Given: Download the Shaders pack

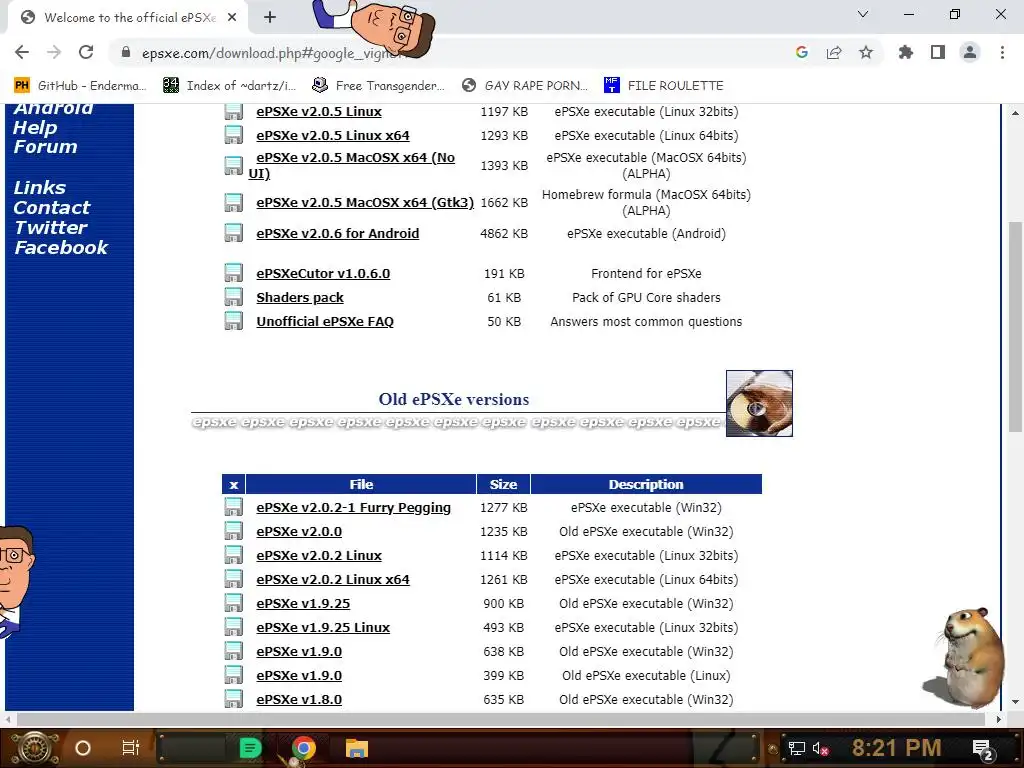Looking at the screenshot, I should tap(300, 297).
